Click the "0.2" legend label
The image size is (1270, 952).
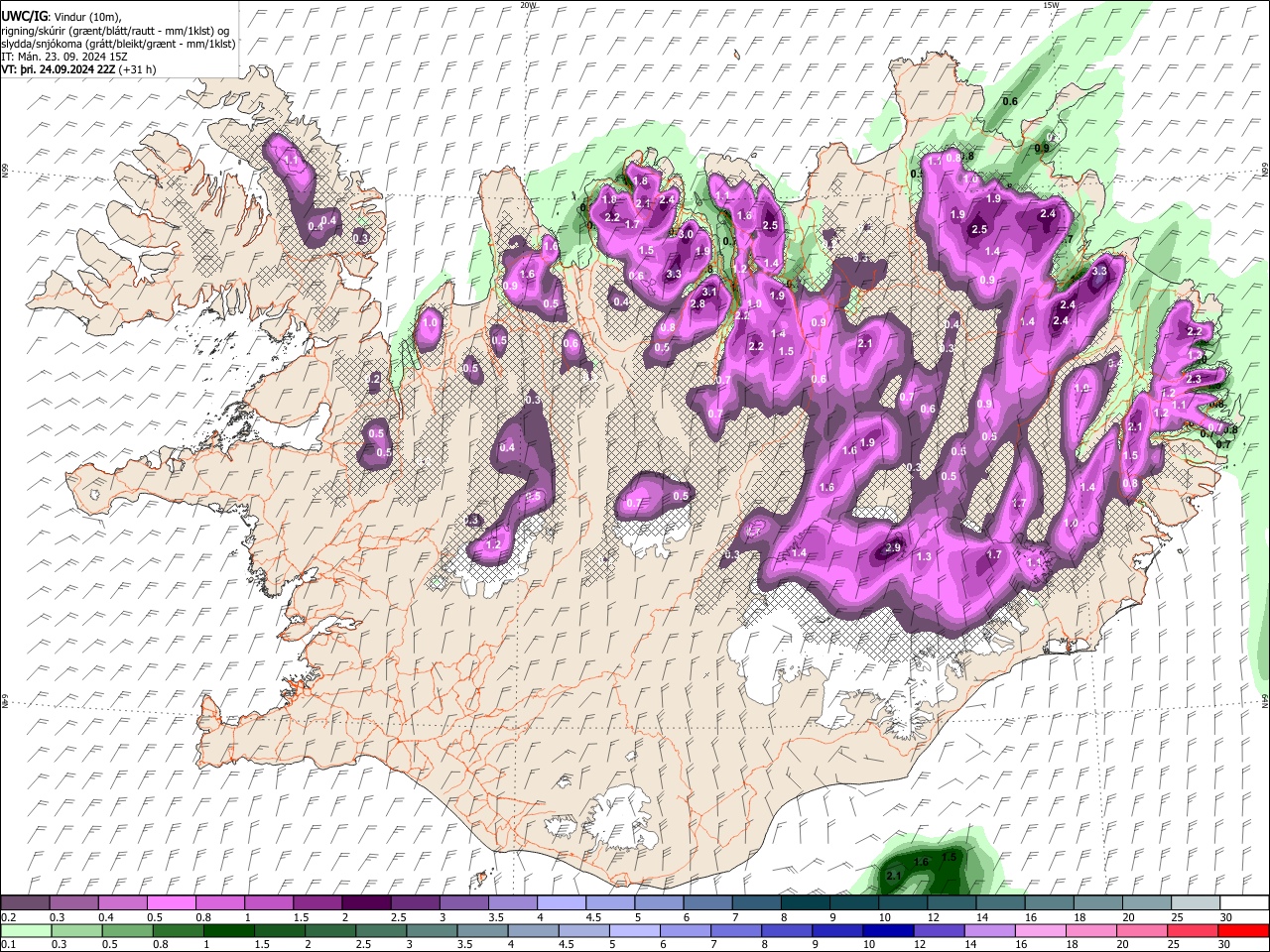[x=8, y=917]
